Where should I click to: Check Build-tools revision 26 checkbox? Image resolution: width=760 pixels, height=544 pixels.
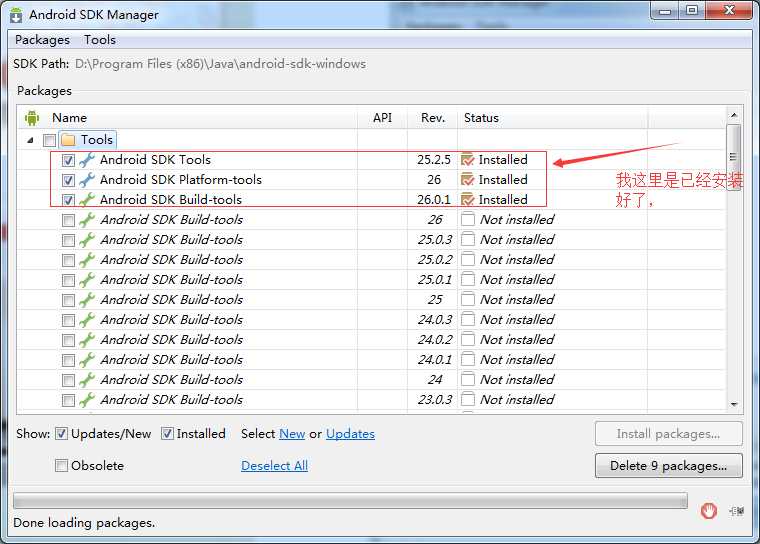point(68,220)
